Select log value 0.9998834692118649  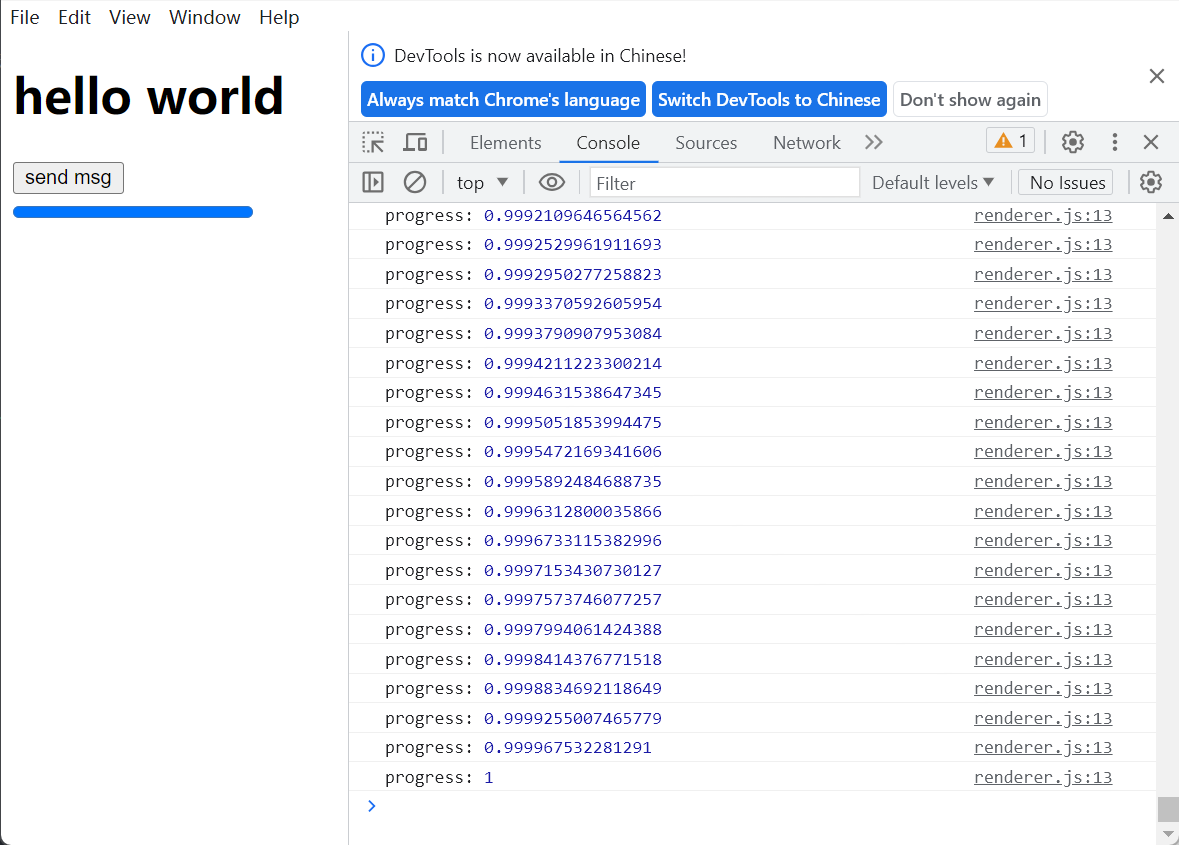[x=573, y=689]
